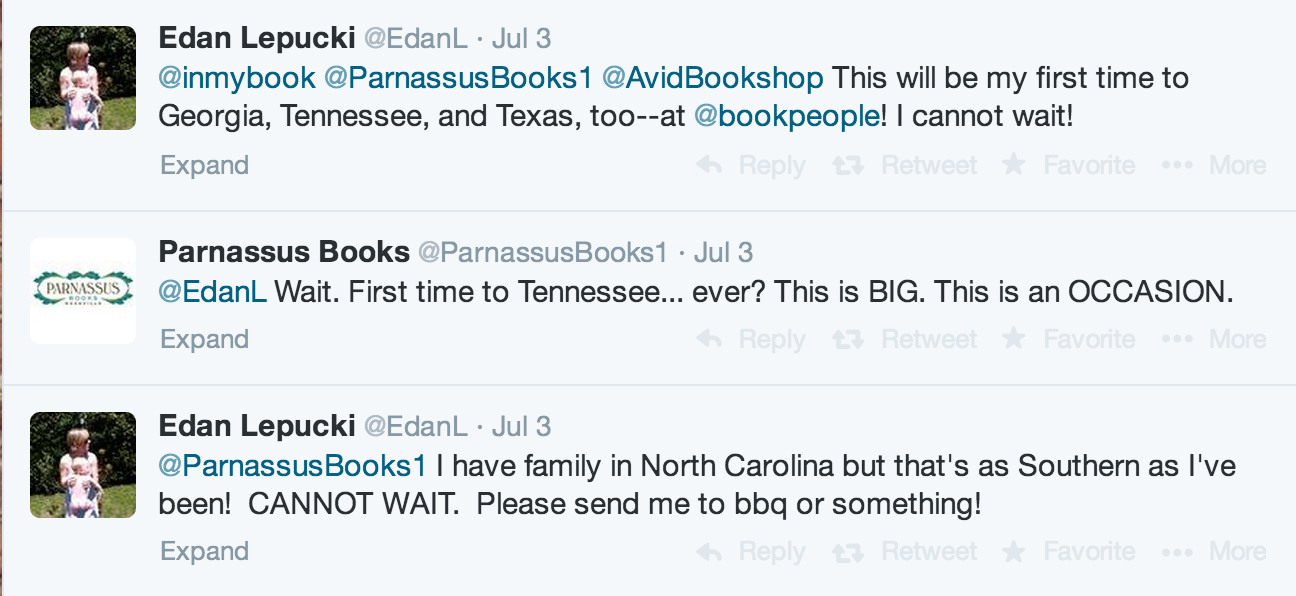Click the @AvidBookshop mention
The height and width of the screenshot is (596, 1296).
coord(712,77)
